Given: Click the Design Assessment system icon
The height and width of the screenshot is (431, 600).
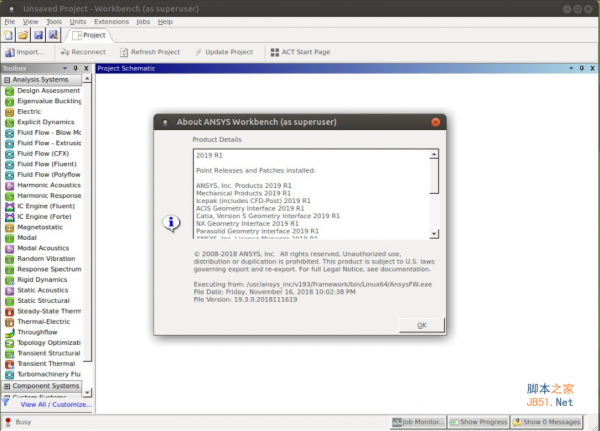Looking at the screenshot, I should (x=10, y=91).
